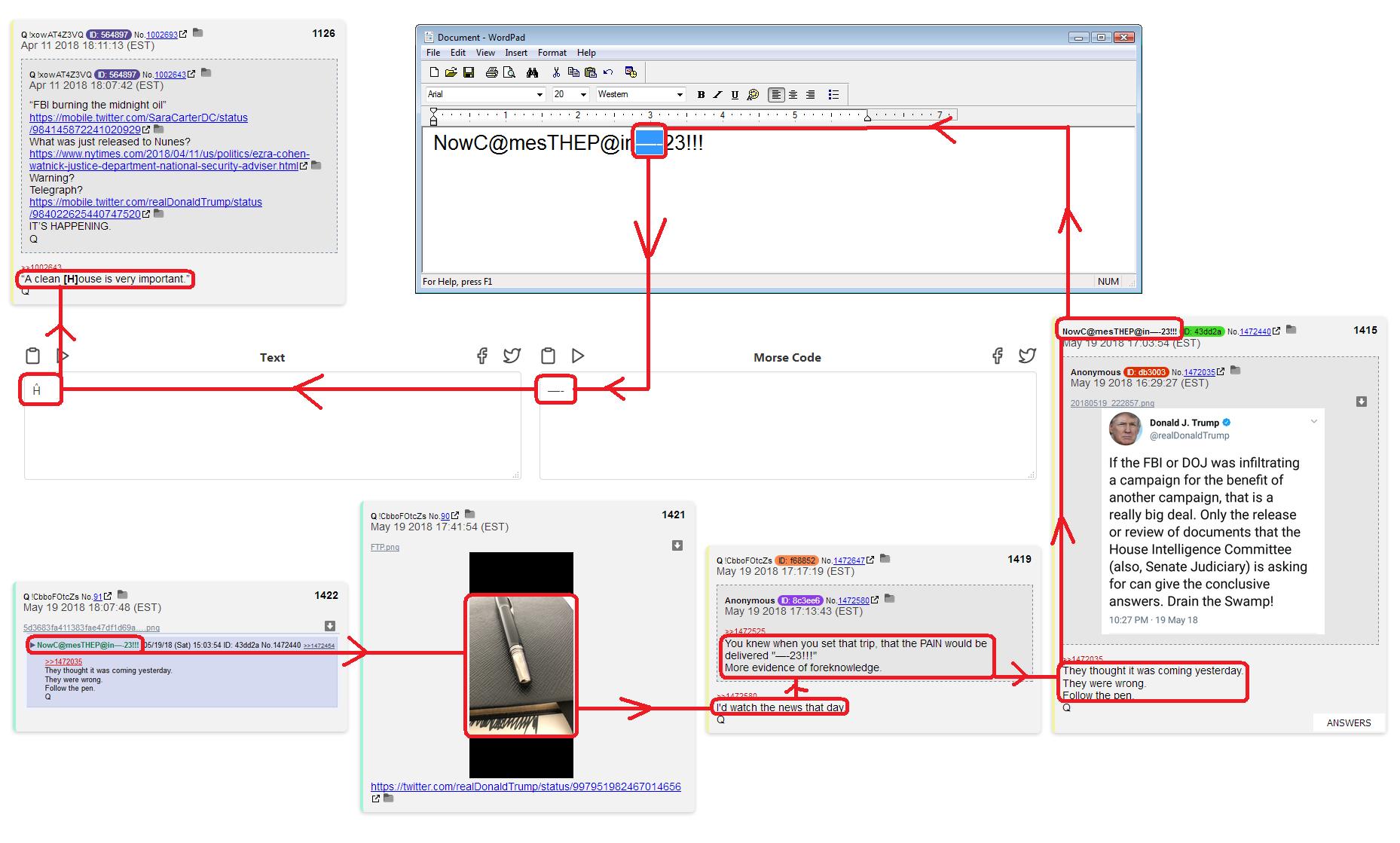Set Align Right in WordPad
Screen dimensions: 1400x843
(810, 94)
